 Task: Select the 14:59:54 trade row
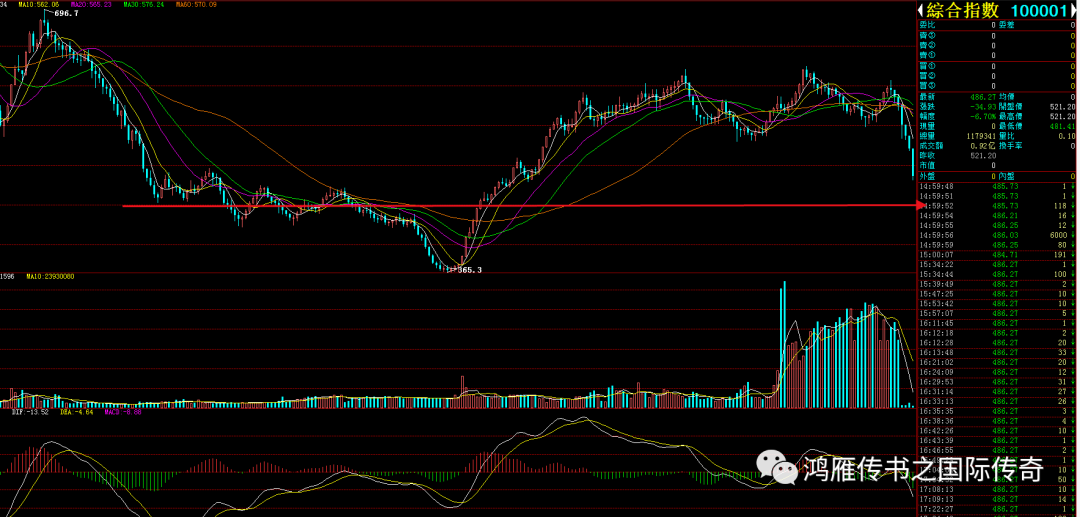click(x=997, y=215)
